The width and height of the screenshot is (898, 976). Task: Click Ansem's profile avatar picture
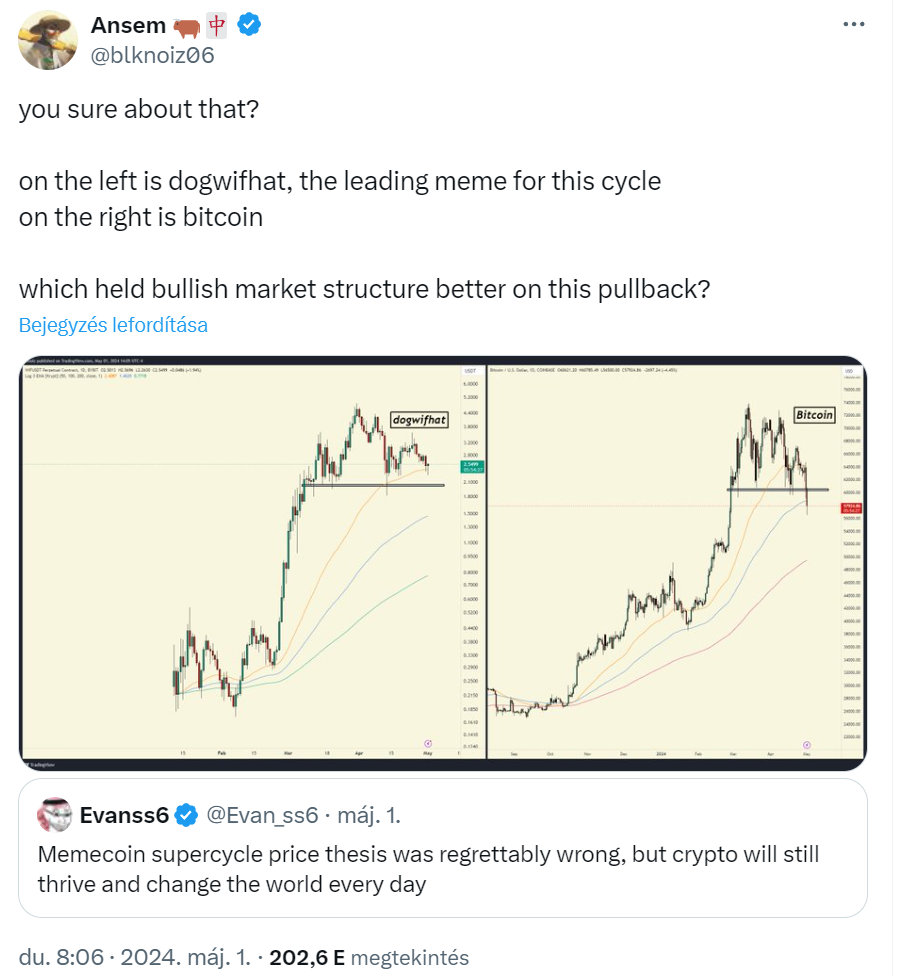click(49, 40)
